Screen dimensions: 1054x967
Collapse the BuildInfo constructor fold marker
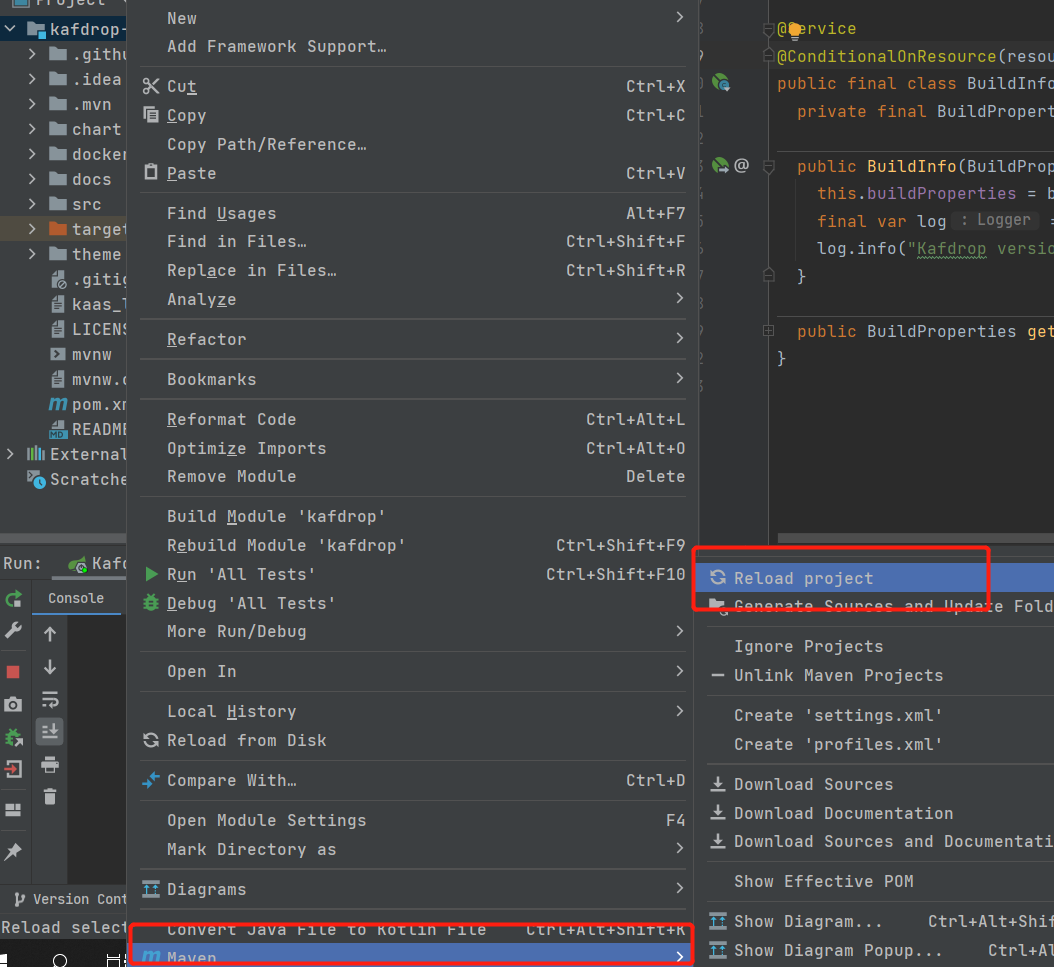point(768,166)
